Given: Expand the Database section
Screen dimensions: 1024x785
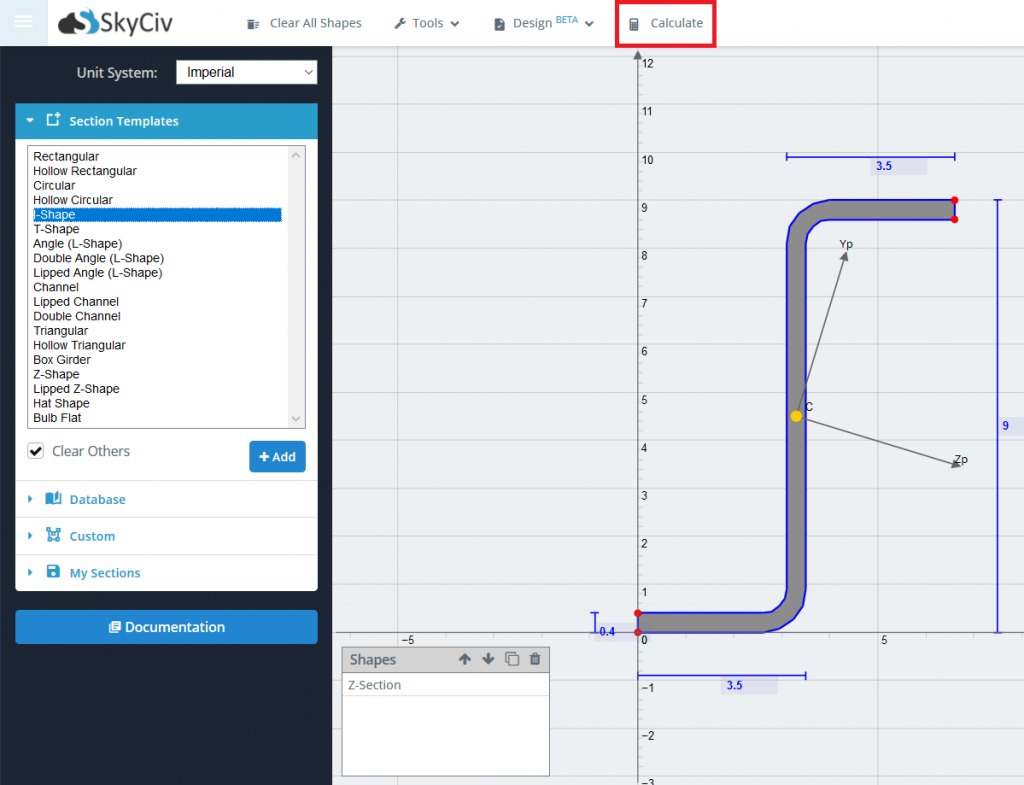Looking at the screenshot, I should [97, 499].
